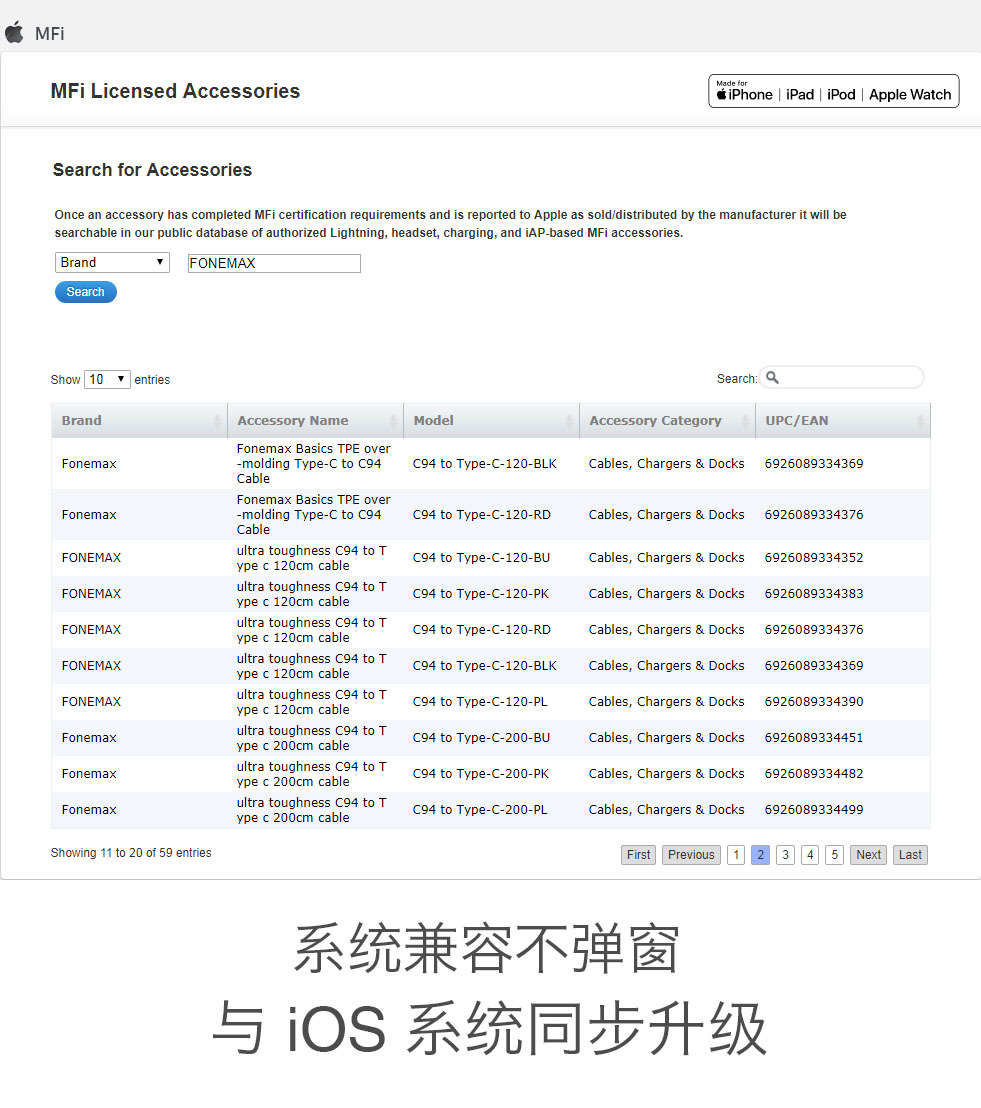This screenshot has width=981, height=1108.
Task: Click the Search for Accessories heading
Action: [152, 170]
